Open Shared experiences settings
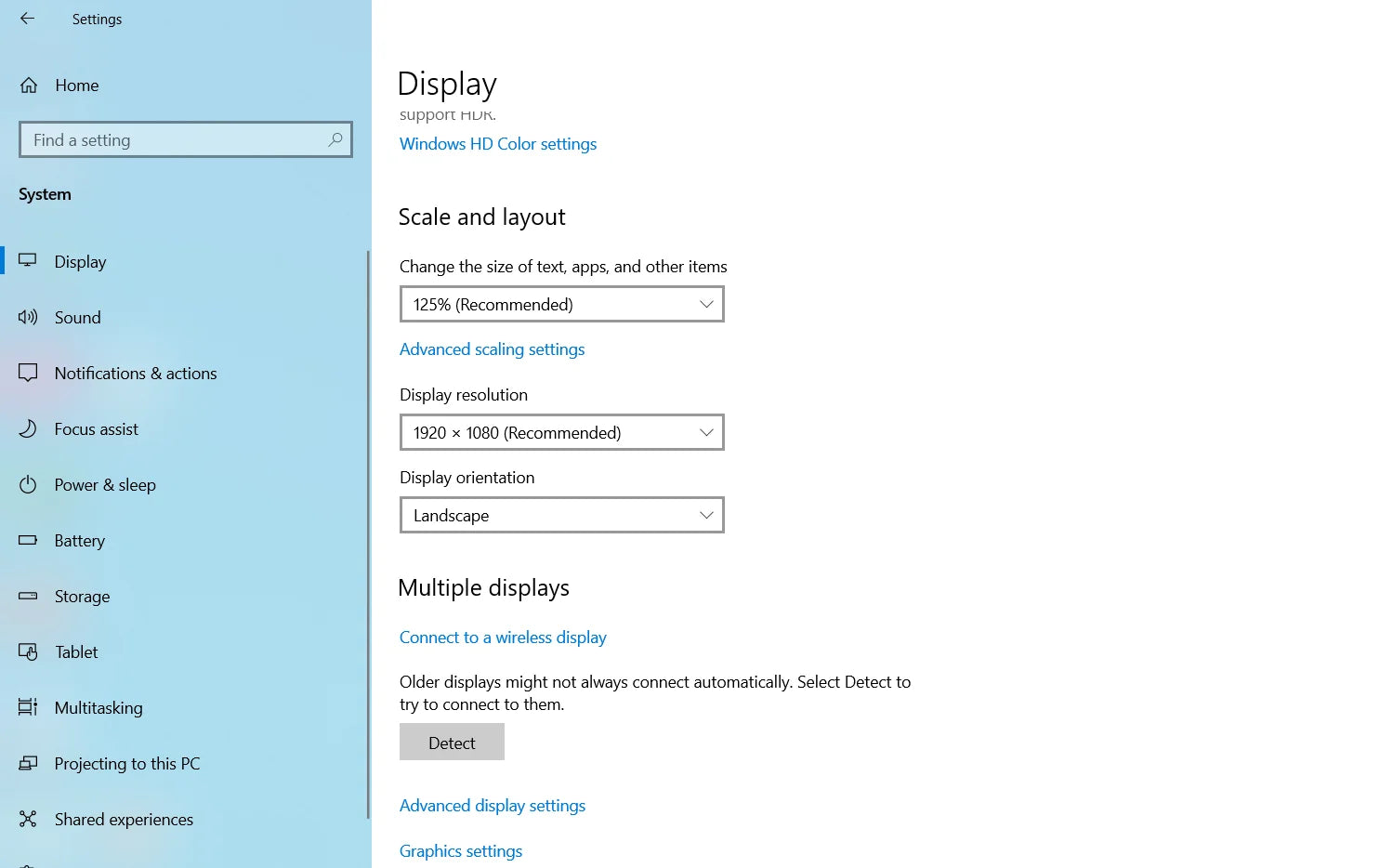 tap(184, 819)
